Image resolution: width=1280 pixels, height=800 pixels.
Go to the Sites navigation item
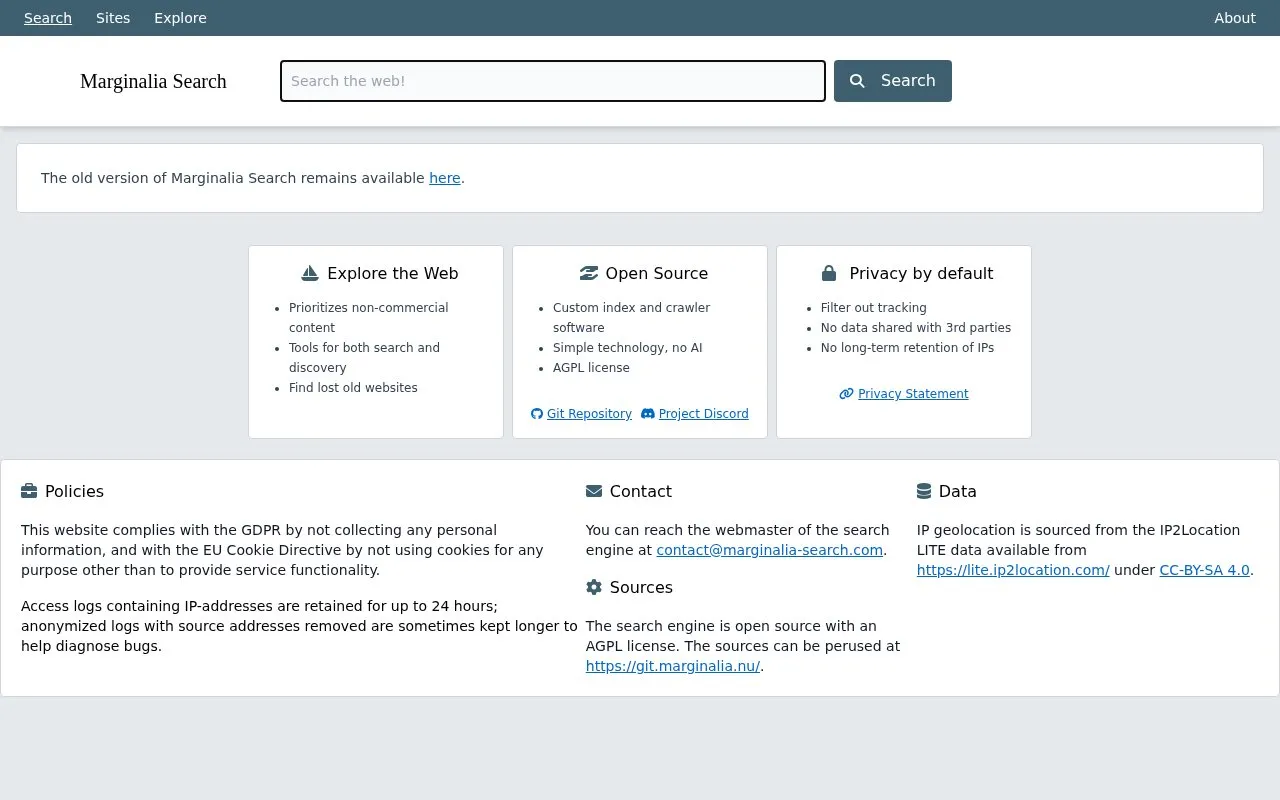[x=113, y=18]
